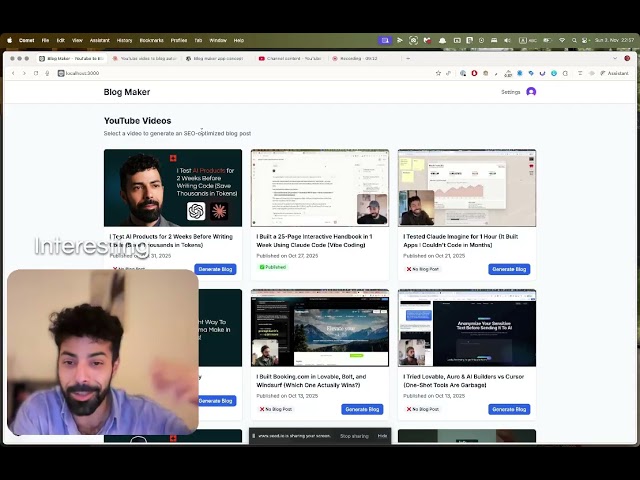Click the date and time in menu bar
Image resolution: width=640 pixels, height=480 pixels.
point(614,40)
